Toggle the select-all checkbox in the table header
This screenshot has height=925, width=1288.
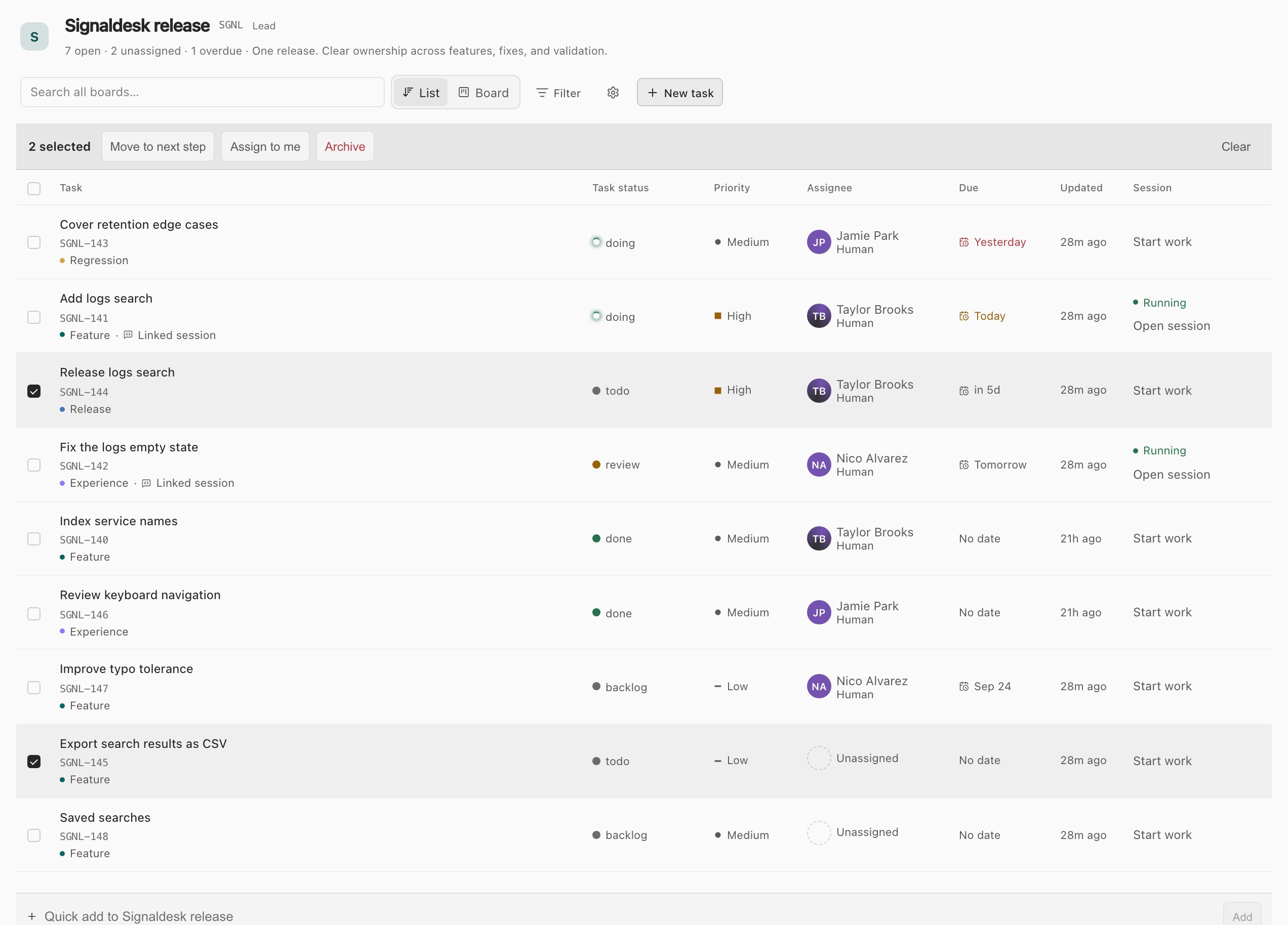[34, 188]
